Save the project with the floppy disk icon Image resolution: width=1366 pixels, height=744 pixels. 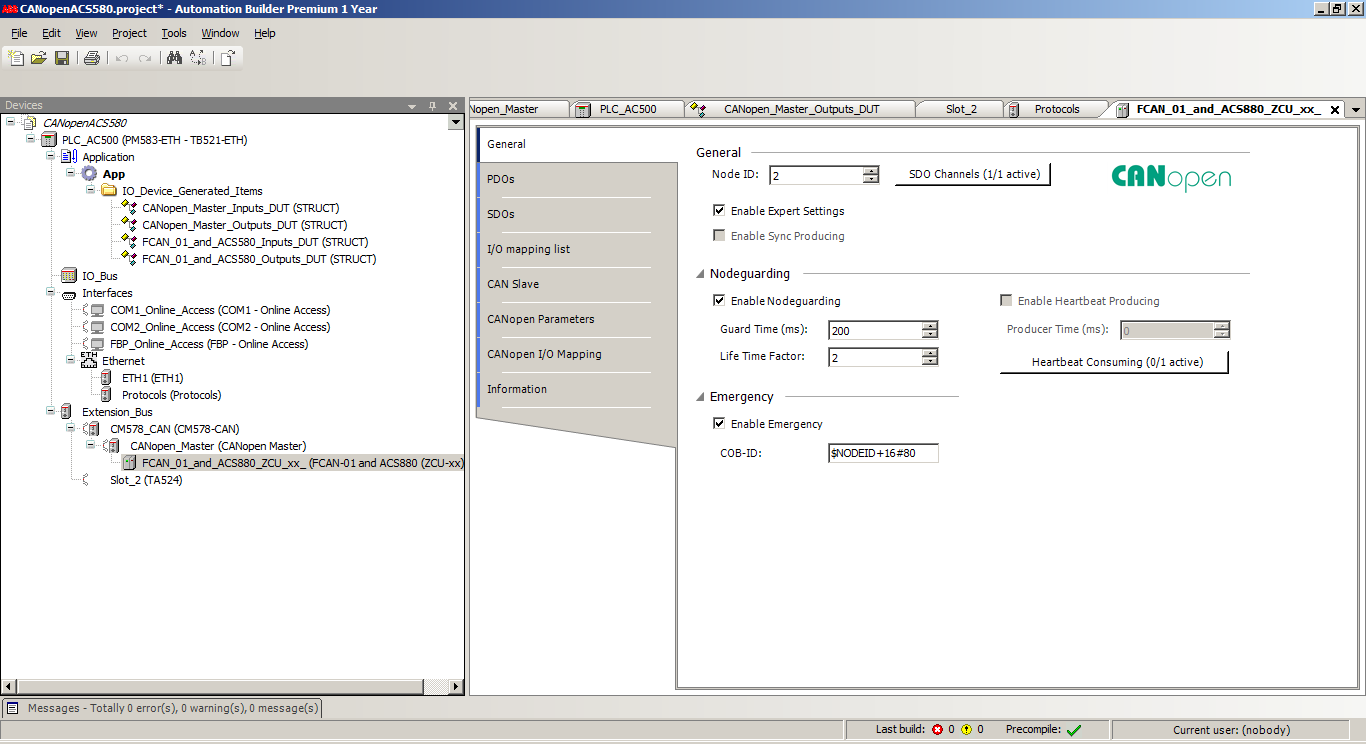pos(62,58)
